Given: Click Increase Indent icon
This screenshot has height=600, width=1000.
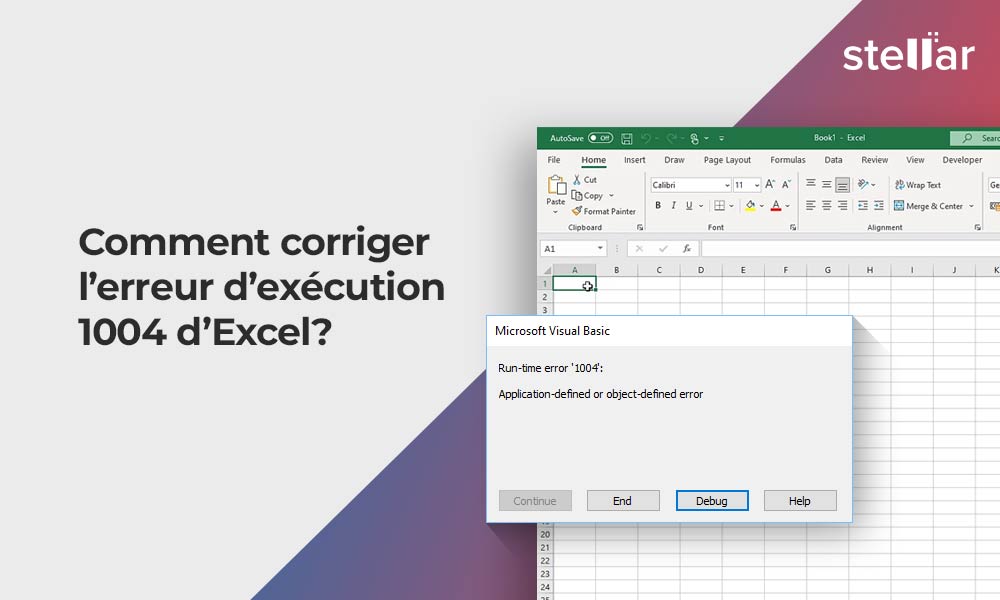Looking at the screenshot, I should (x=879, y=205).
